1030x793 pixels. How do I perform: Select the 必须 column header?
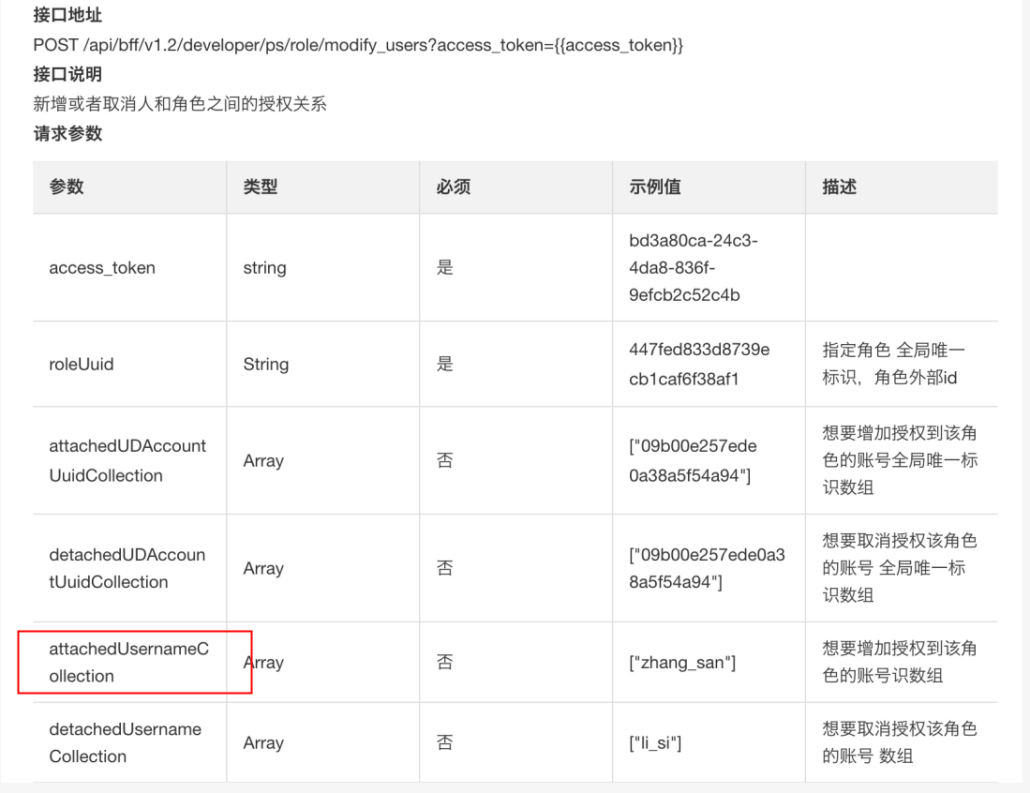click(453, 187)
